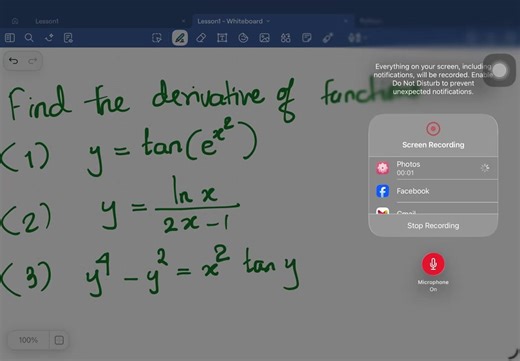Go to the home library icon
The image size is (520, 361).
pyautogui.click(x=15, y=21)
